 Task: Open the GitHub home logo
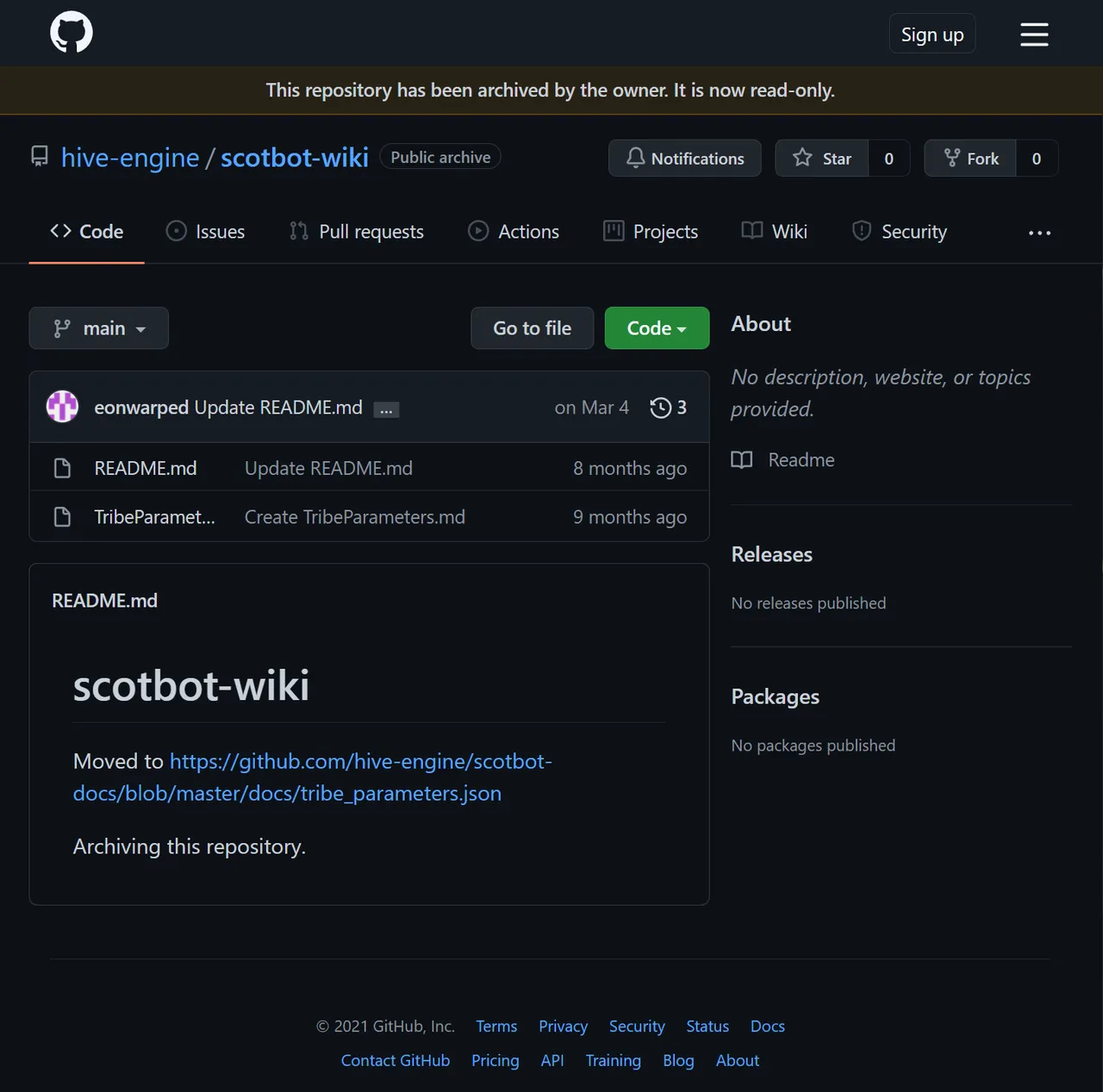click(x=72, y=33)
